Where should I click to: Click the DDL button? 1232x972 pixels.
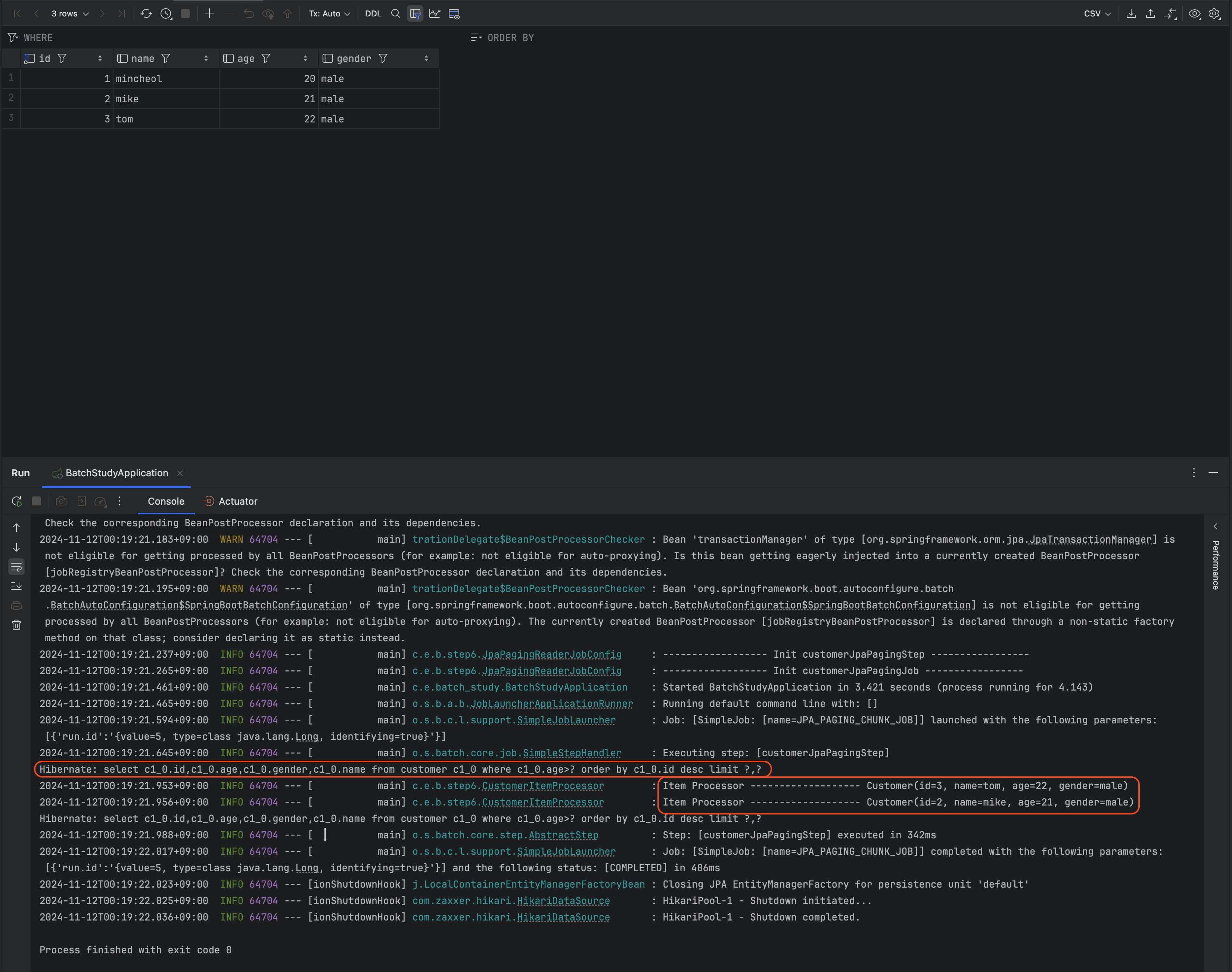tap(373, 14)
